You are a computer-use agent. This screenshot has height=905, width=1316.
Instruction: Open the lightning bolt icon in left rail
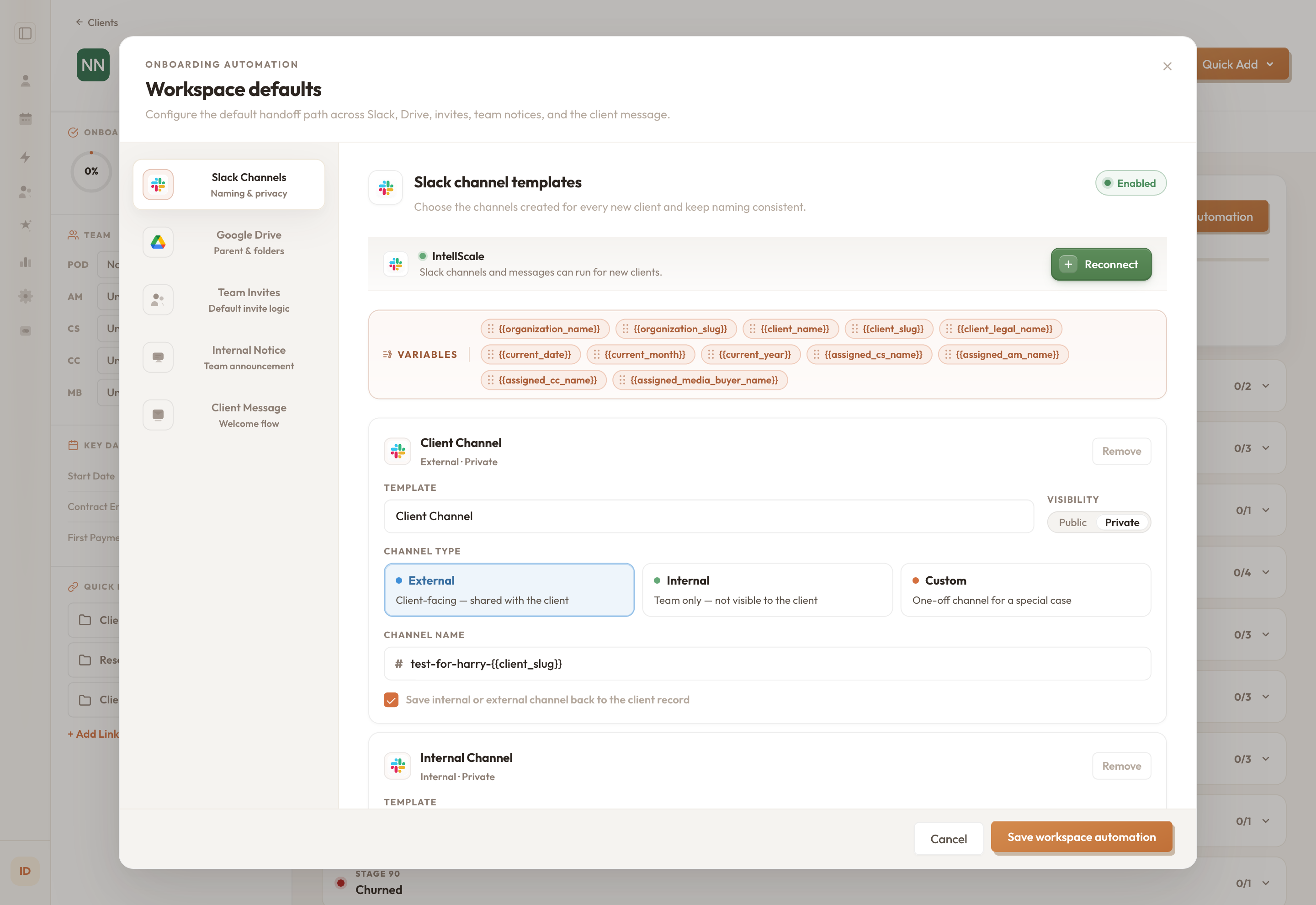tap(26, 157)
